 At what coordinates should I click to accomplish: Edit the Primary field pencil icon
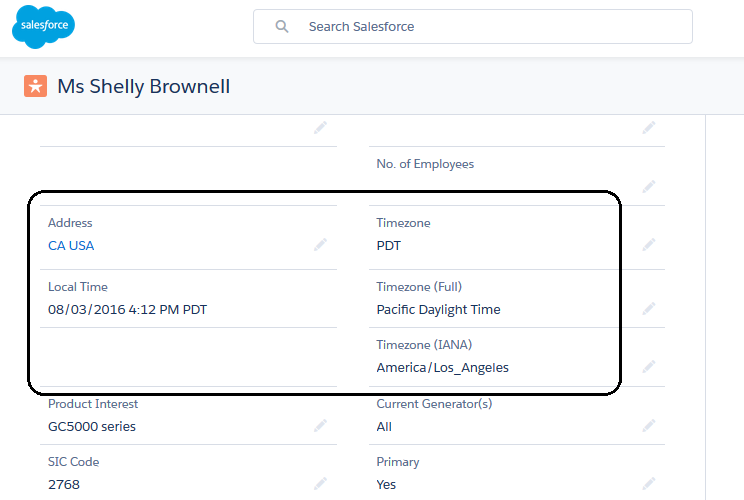pos(649,484)
